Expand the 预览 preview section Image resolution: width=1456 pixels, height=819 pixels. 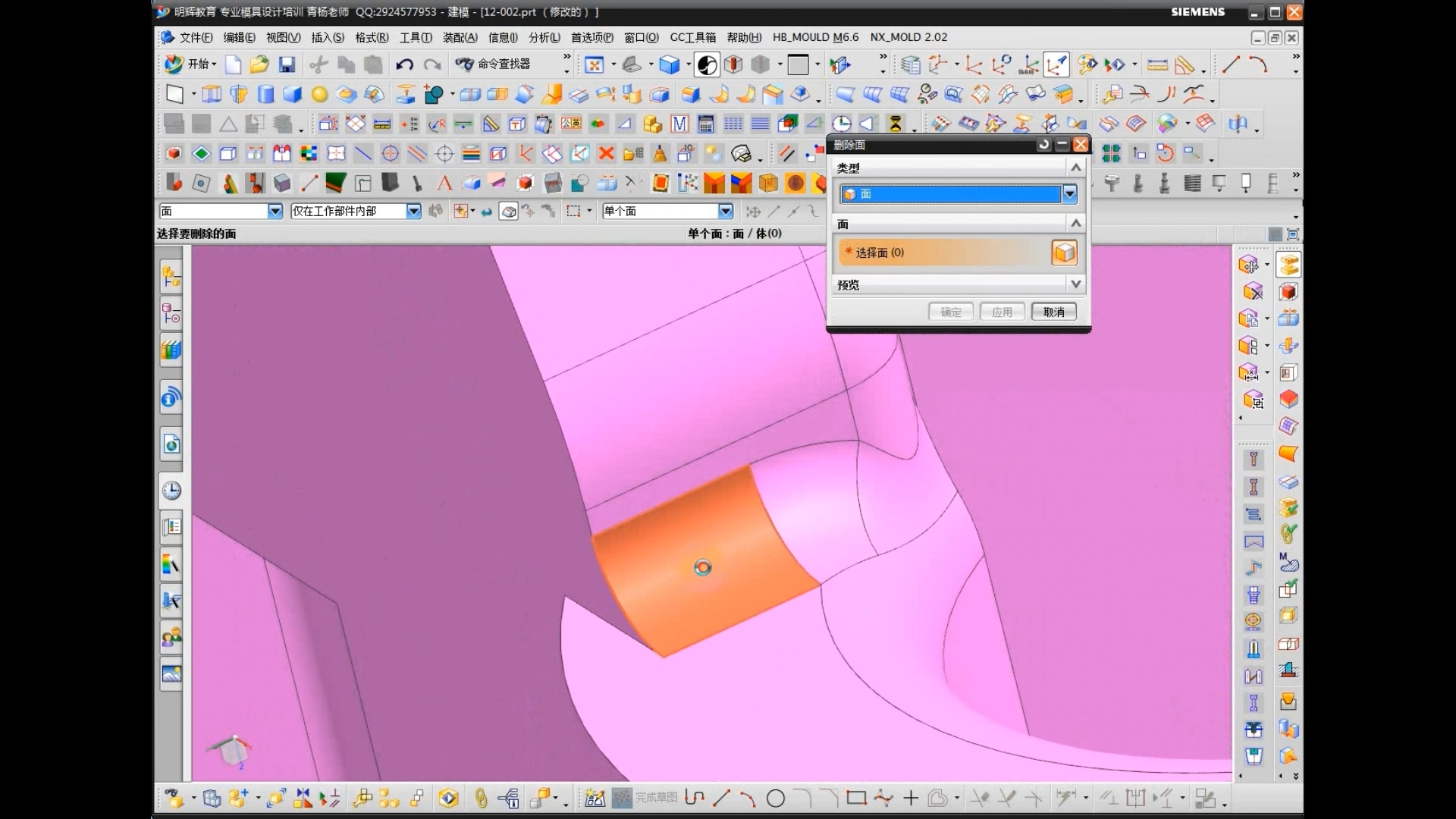[1075, 284]
